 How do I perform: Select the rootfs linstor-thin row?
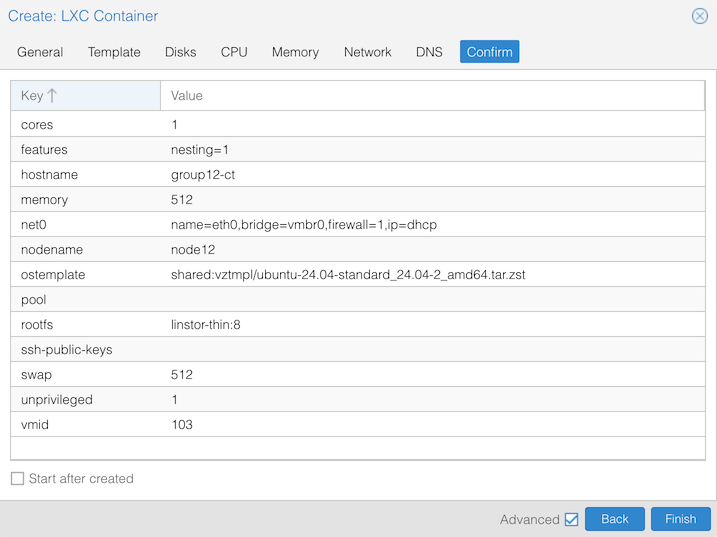[x=205, y=325]
